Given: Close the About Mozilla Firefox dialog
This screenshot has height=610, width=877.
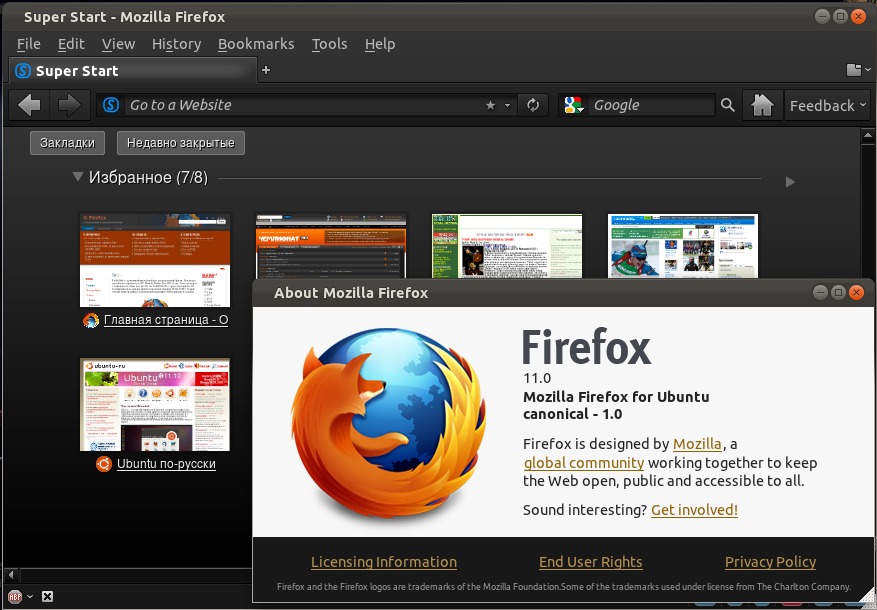Looking at the screenshot, I should tap(856, 292).
